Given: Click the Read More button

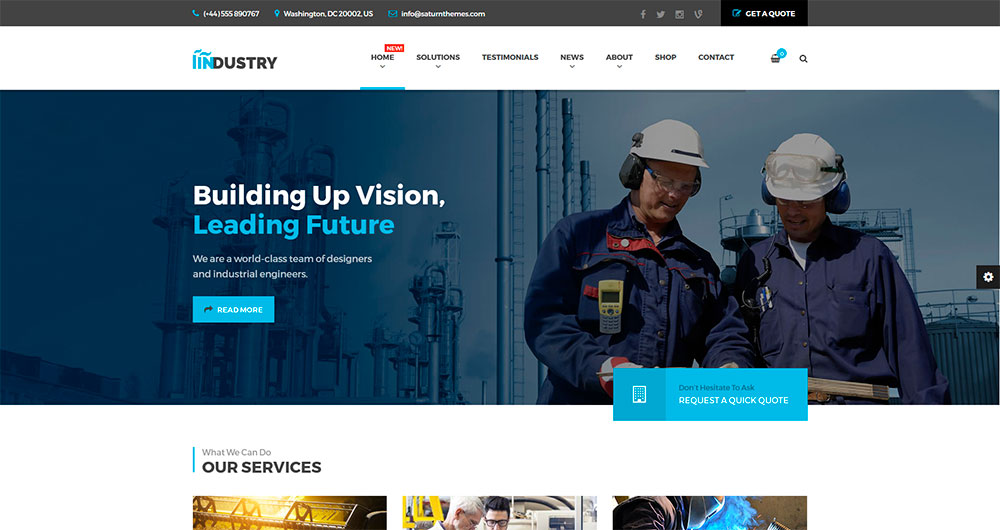Looking at the screenshot, I should (233, 309).
